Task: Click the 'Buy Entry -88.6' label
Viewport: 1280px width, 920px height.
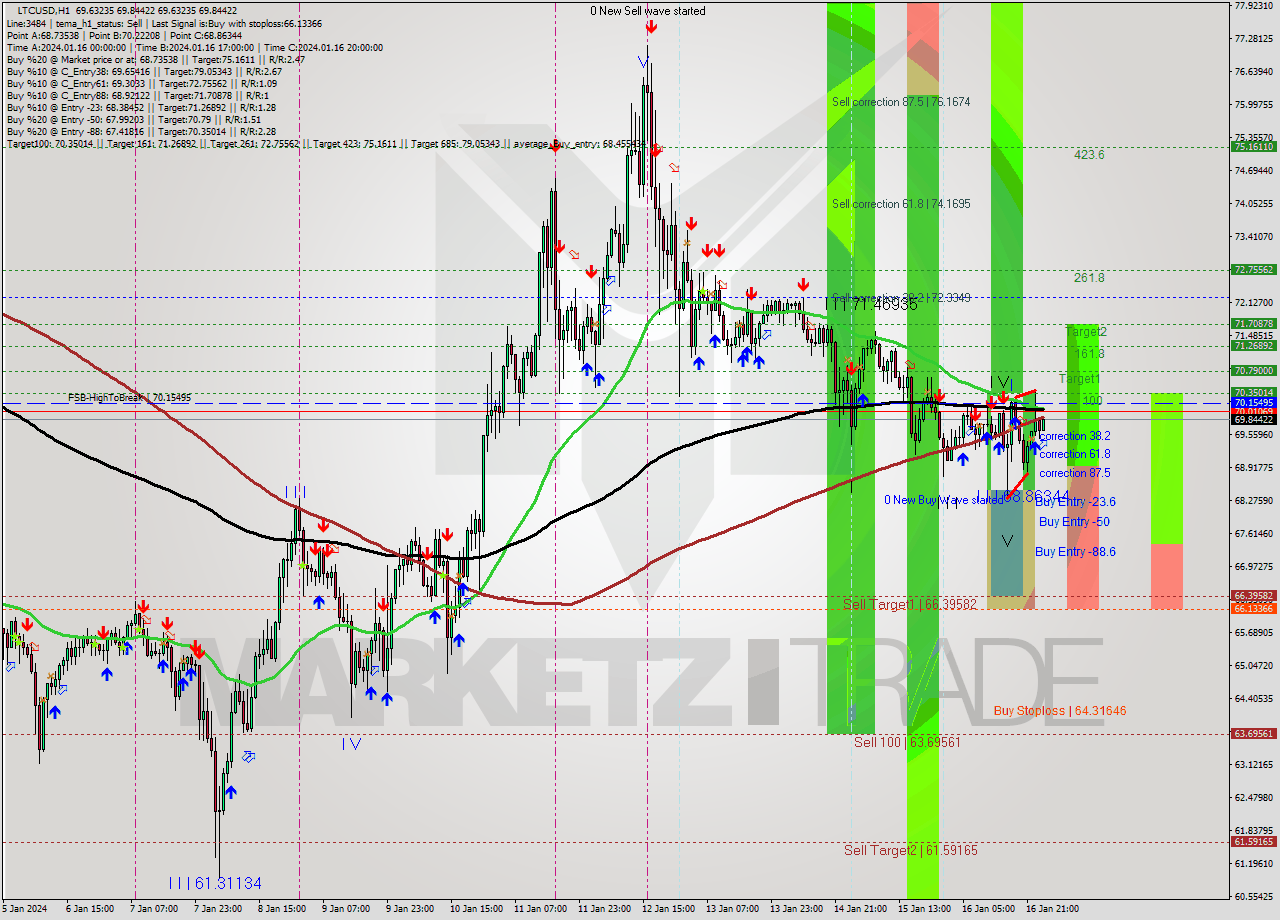Action: [x=1075, y=552]
